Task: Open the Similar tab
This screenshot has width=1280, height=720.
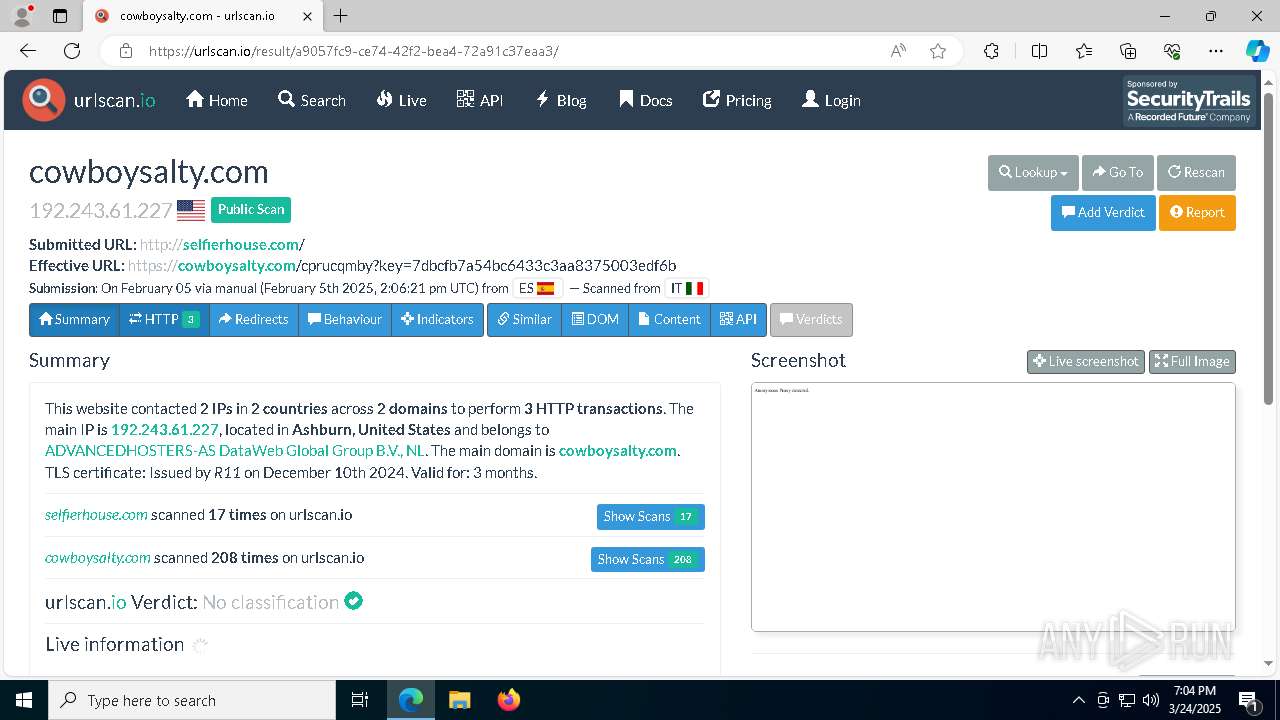Action: pyautogui.click(x=524, y=319)
